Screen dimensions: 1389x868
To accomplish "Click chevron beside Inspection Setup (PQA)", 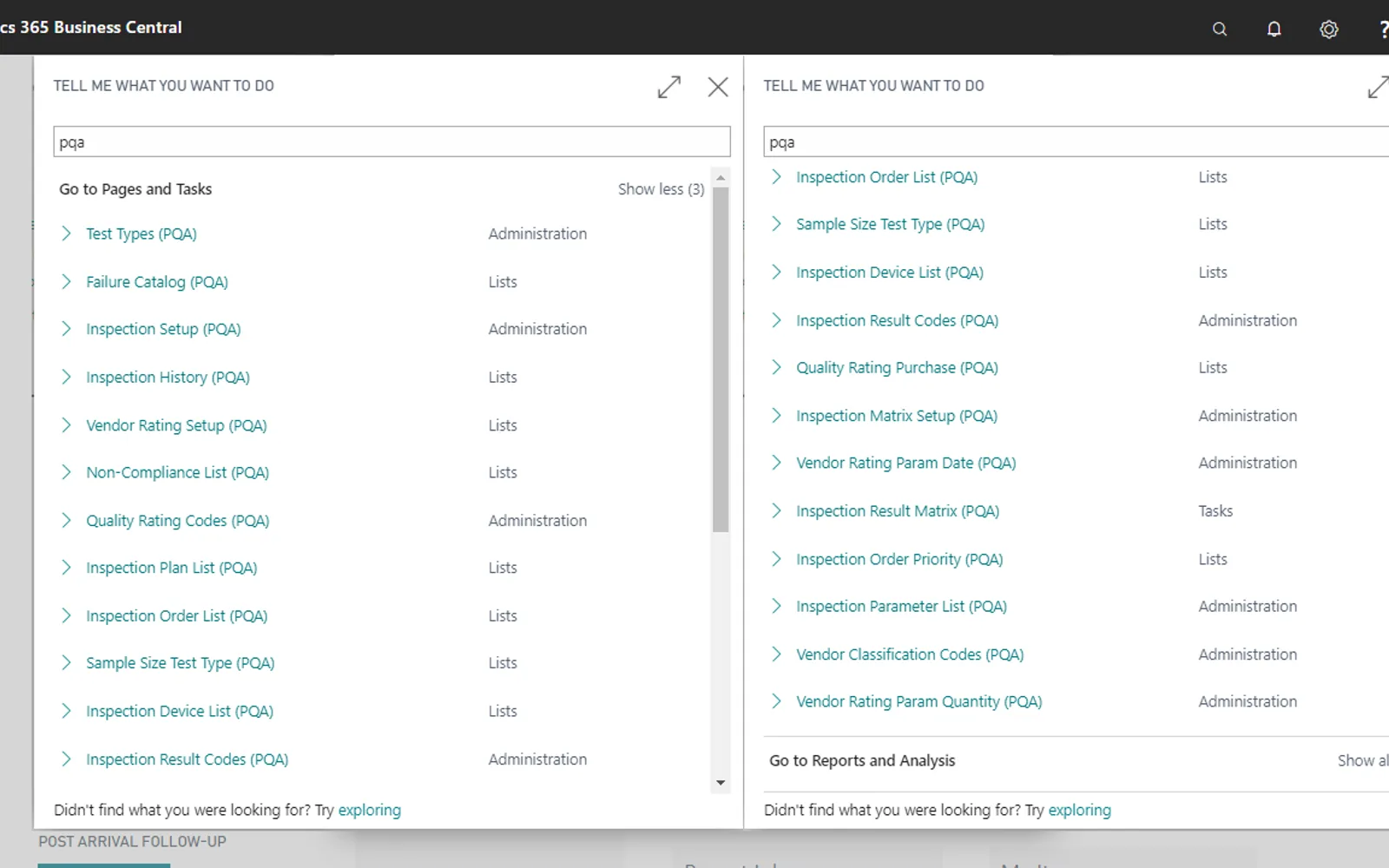I will [x=66, y=328].
